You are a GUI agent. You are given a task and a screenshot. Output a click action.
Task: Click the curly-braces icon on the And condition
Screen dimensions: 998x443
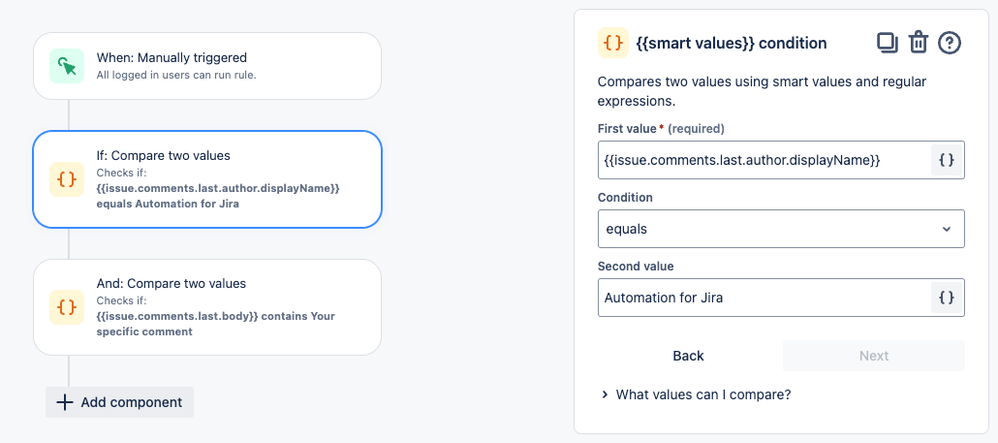pyautogui.click(x=67, y=307)
